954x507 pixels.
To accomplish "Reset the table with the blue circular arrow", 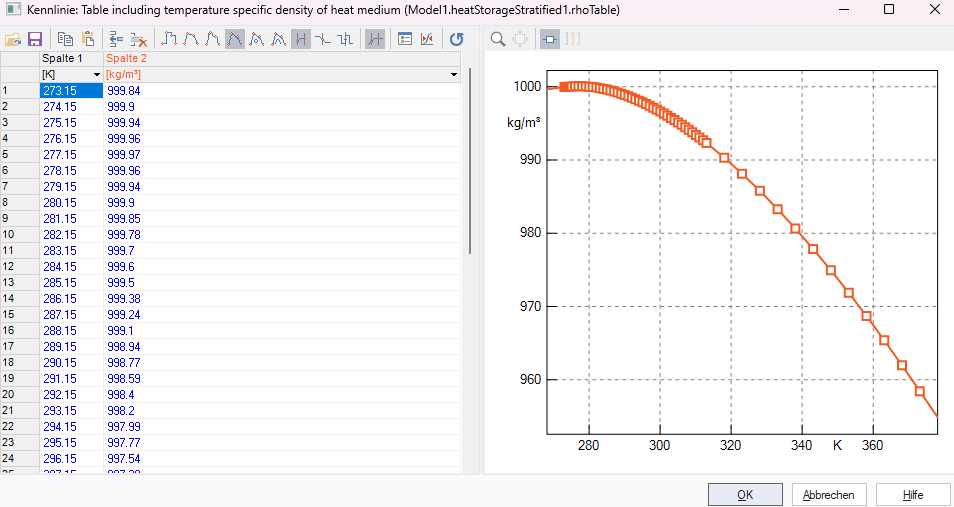I will point(456,40).
